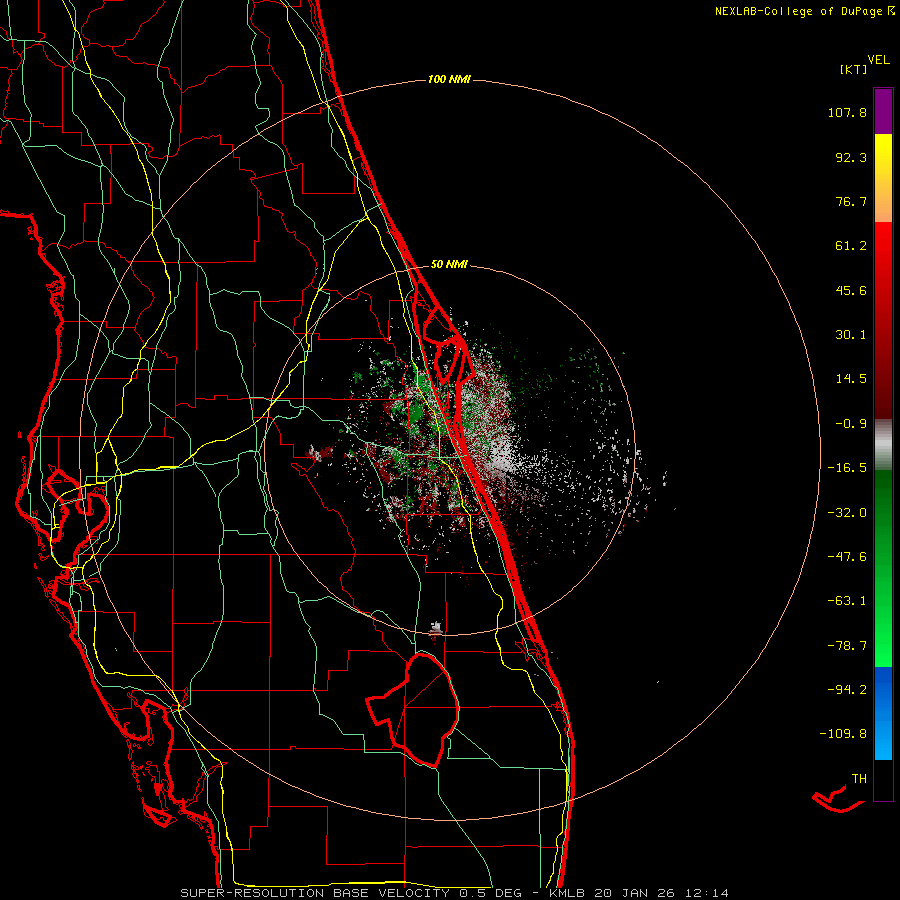The height and width of the screenshot is (900, 900).
Task: Select the 76.7 legend value
Action: click(x=851, y=201)
